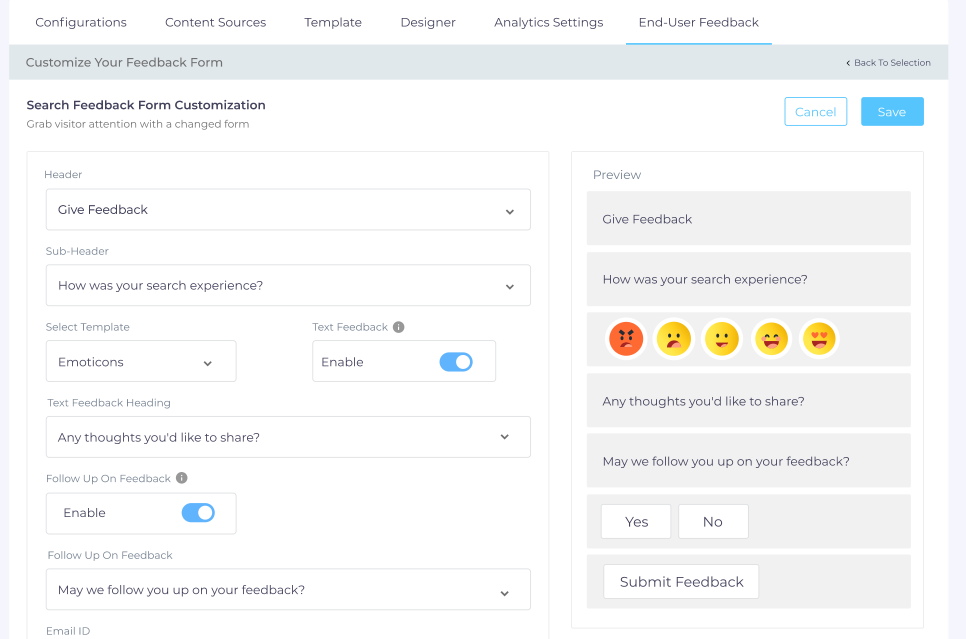
Task: Click info icon beside Follow Up On Feedback
Action: coord(182,479)
